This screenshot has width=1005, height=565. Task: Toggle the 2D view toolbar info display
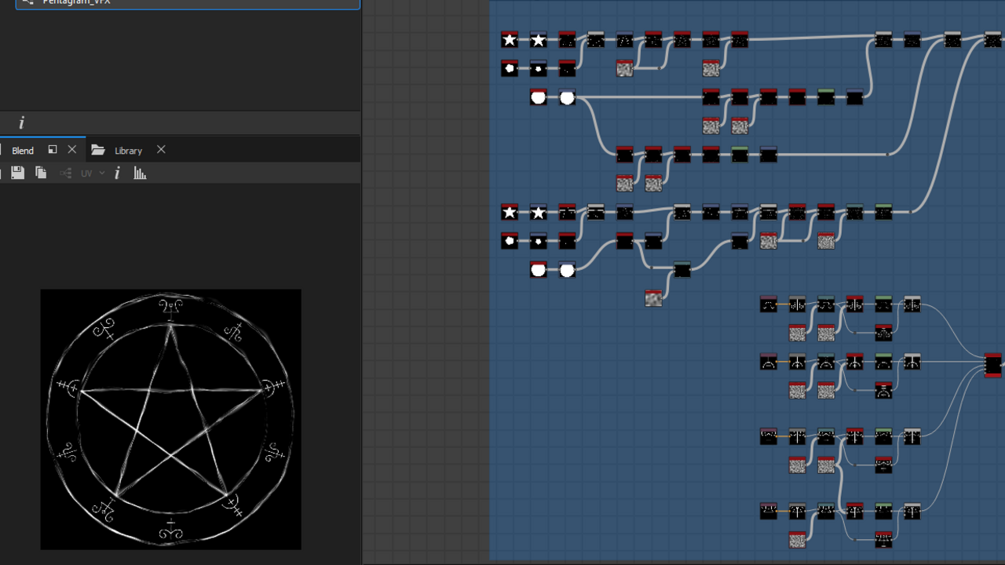(117, 173)
